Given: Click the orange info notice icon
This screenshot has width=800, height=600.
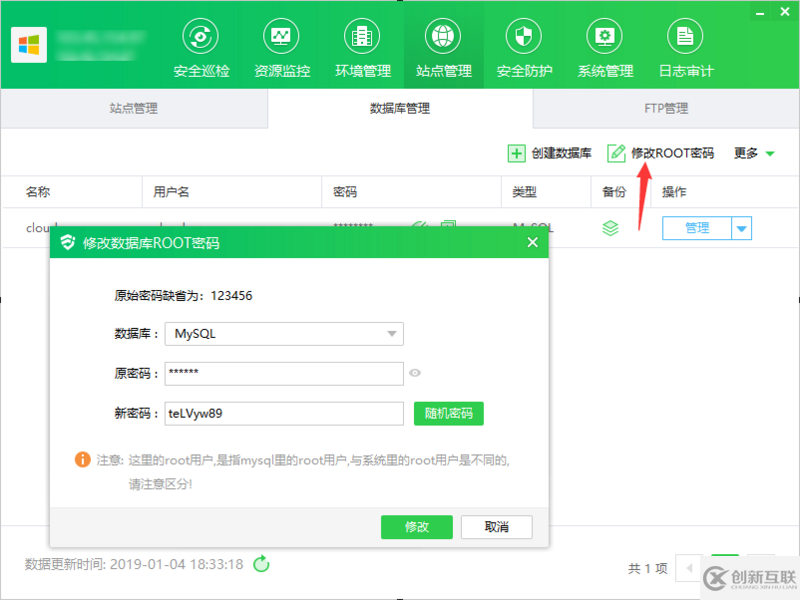Looking at the screenshot, I should [83, 460].
